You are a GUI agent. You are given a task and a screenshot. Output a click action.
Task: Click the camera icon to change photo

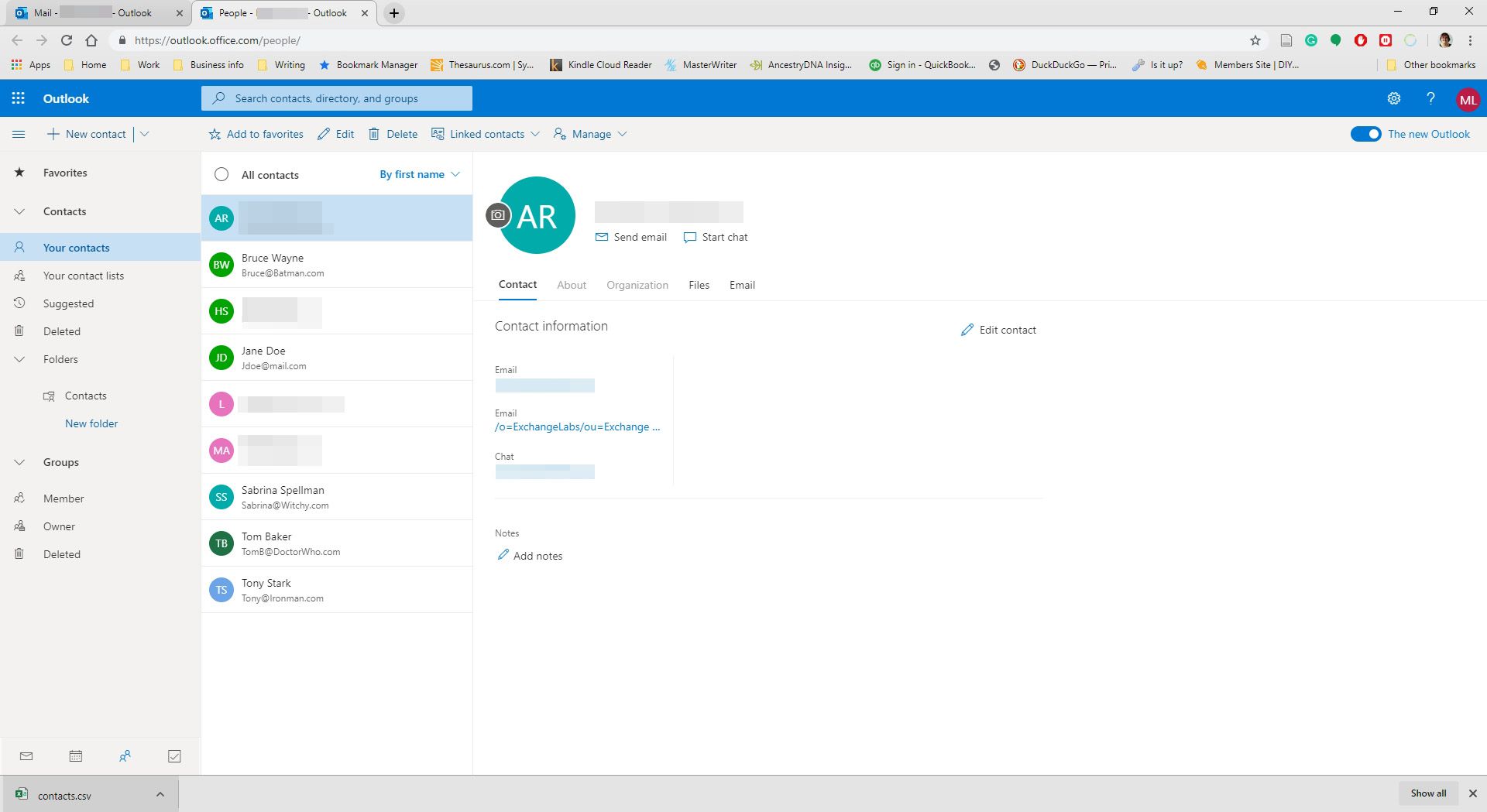click(498, 215)
